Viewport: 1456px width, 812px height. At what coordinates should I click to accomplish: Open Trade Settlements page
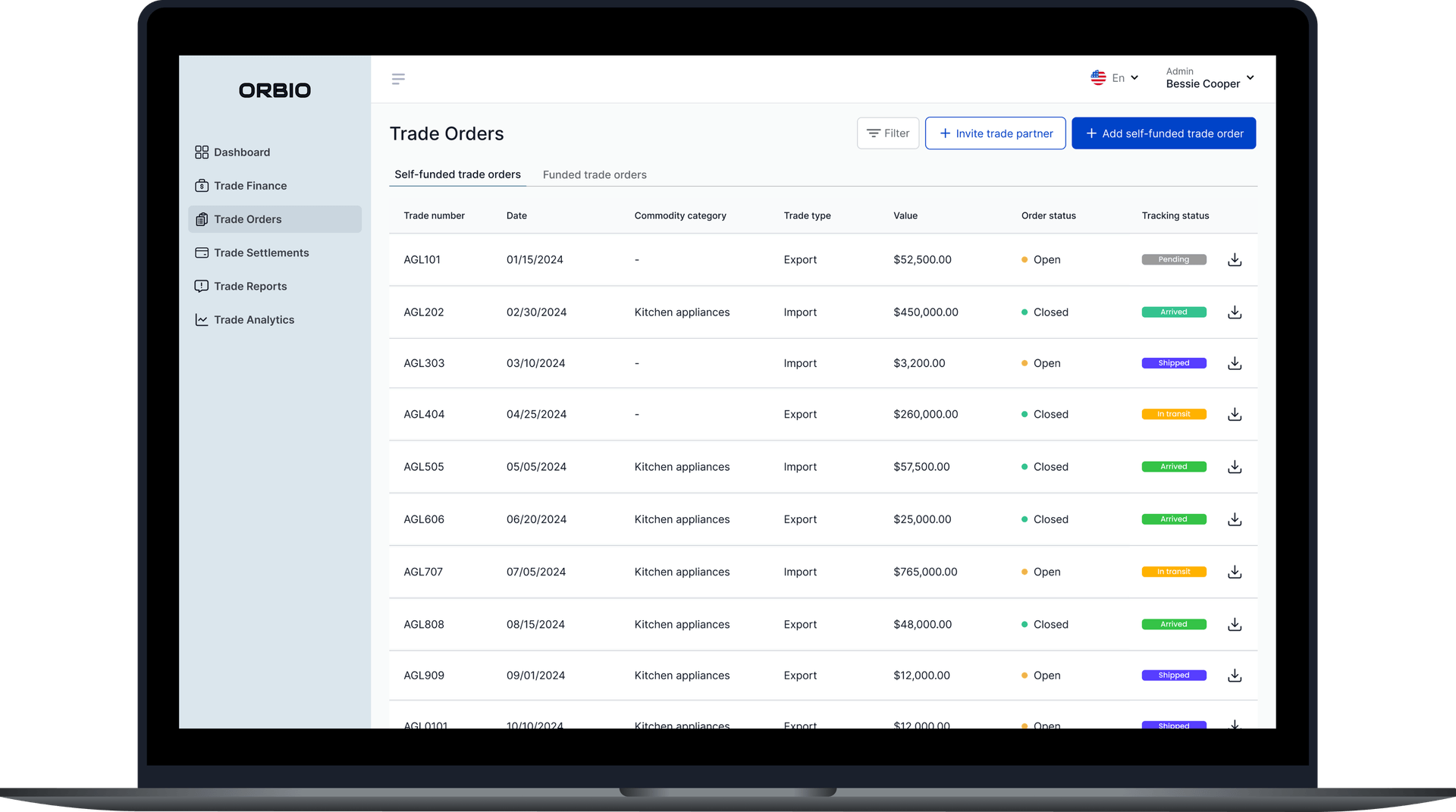point(261,252)
